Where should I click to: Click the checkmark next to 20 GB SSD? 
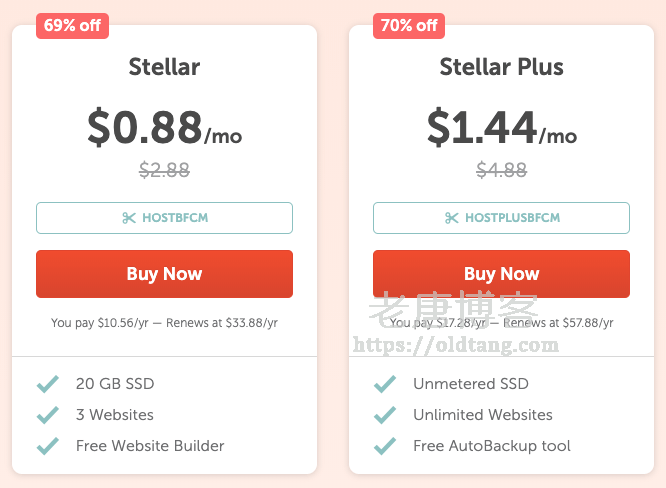47,384
